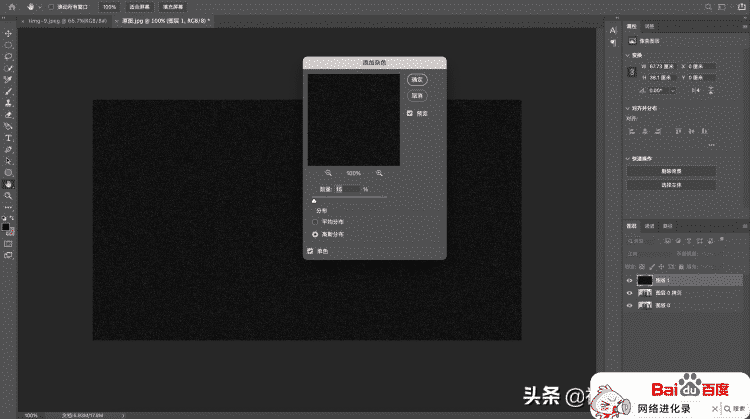Screen dimensions: 750x419
Task: Go to the Home screen icon
Action: click(x=12, y=7)
